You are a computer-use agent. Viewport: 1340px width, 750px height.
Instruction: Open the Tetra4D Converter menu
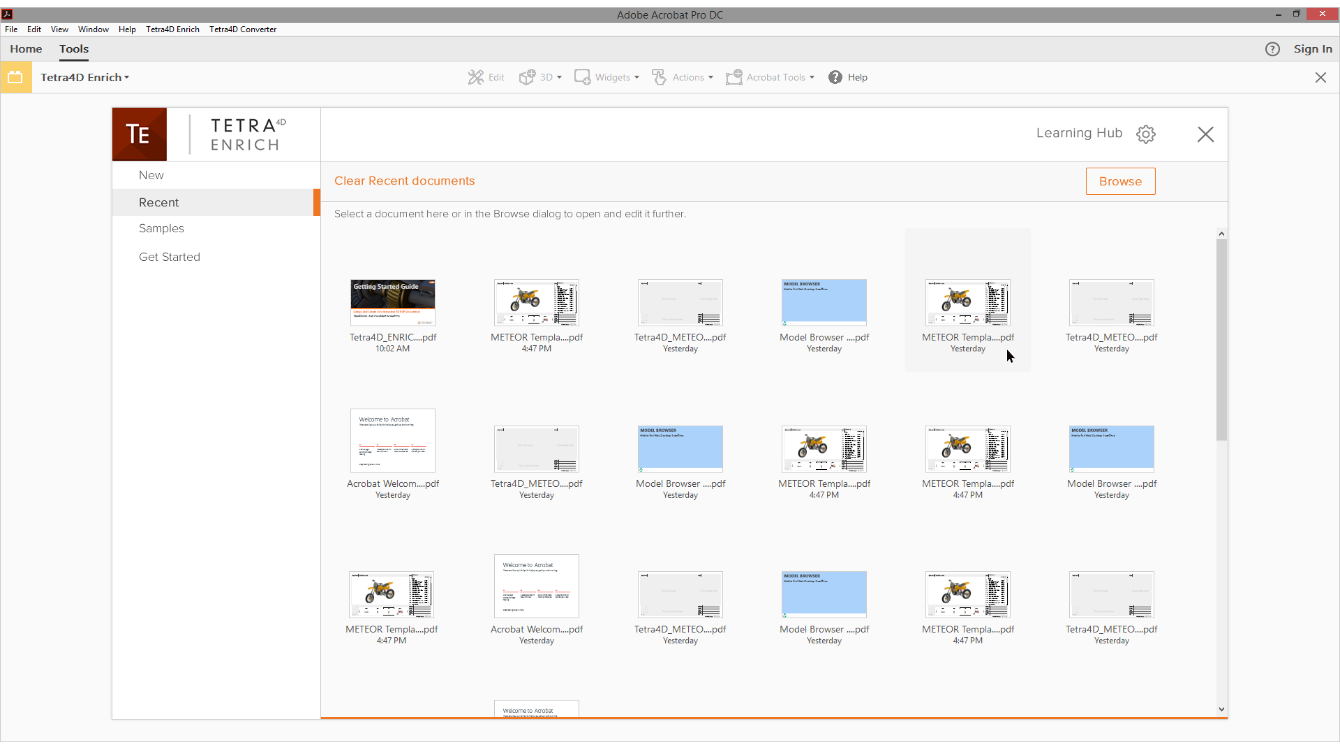[243, 29]
